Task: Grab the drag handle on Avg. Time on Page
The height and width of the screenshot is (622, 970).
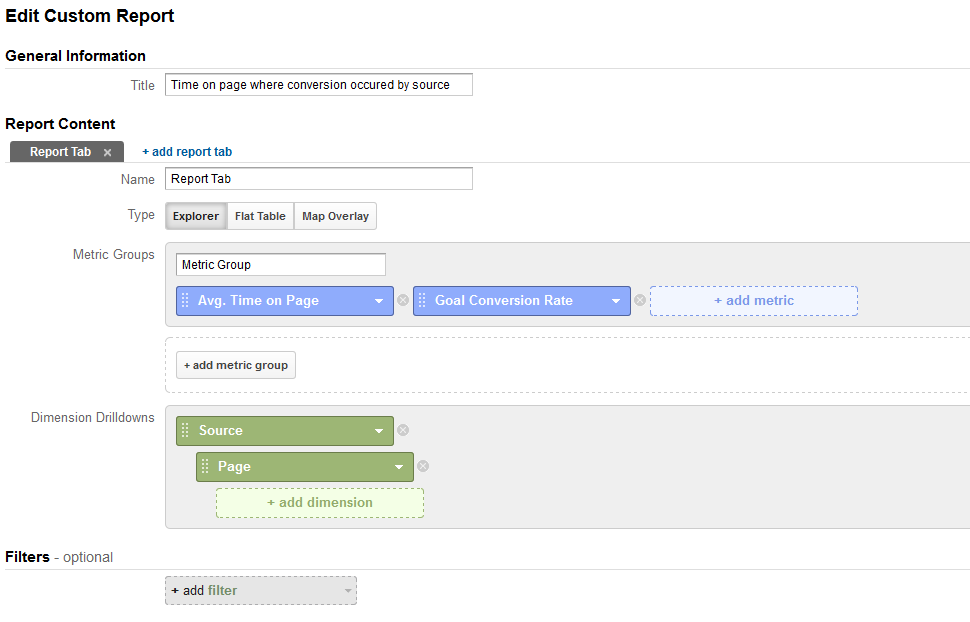Action: [185, 300]
